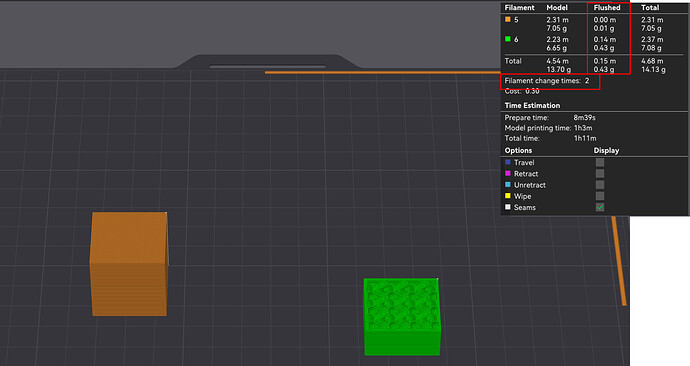Image resolution: width=690 pixels, height=366 pixels.
Task: Toggle the Unretract display checkbox
Action: point(600,185)
